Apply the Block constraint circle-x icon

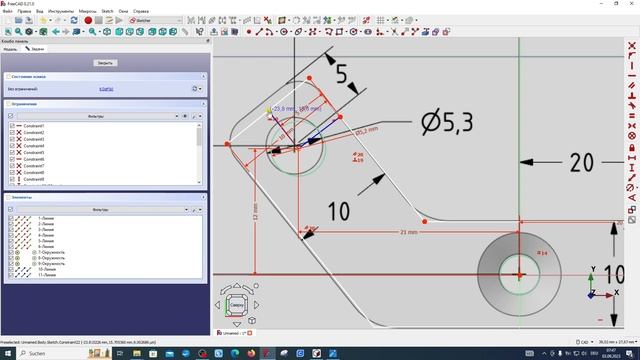[632, 136]
